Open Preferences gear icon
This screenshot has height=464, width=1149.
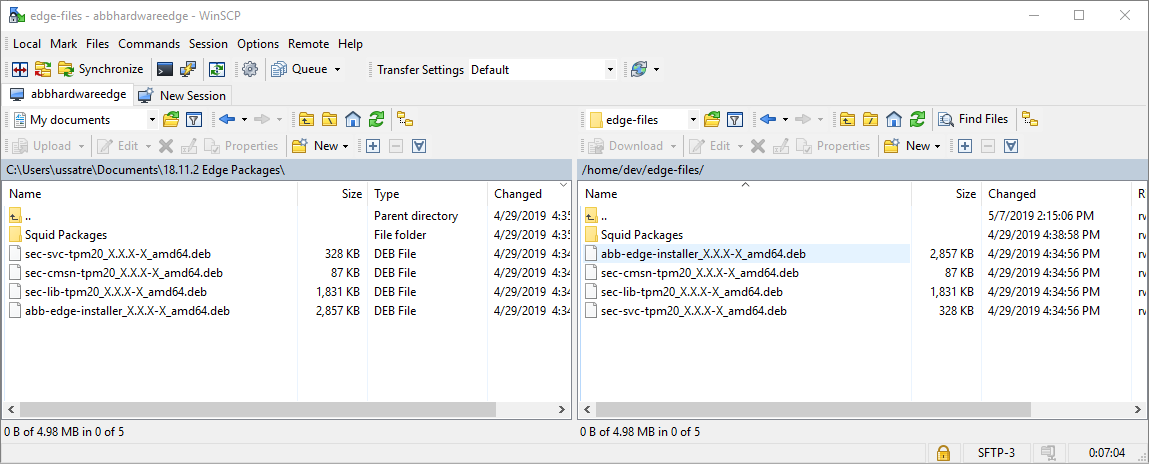[x=250, y=69]
